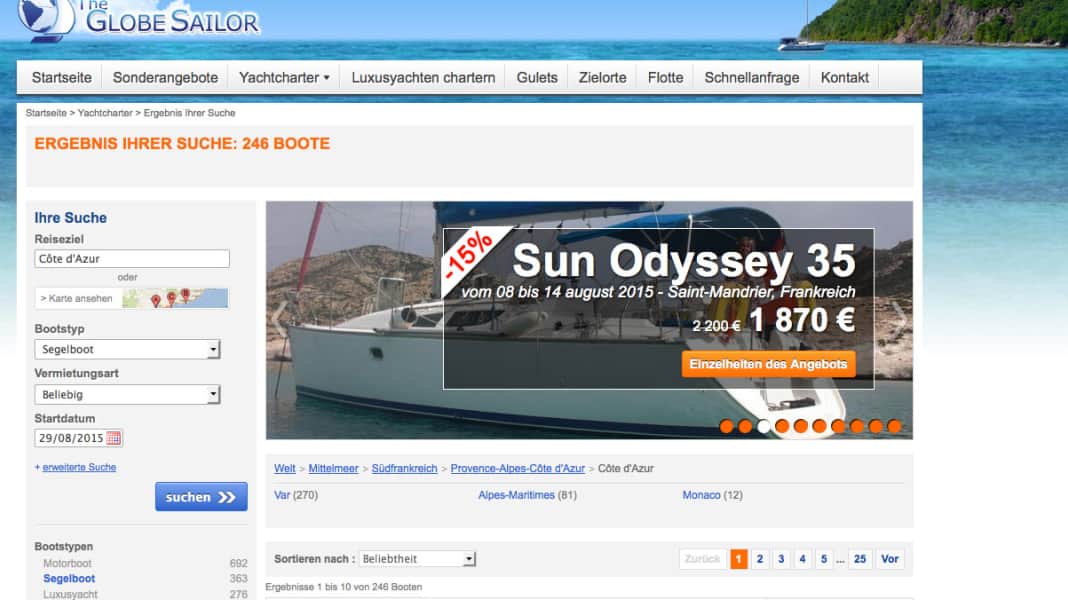
Task: Expand erweiterte Suche options
Action: tap(79, 467)
